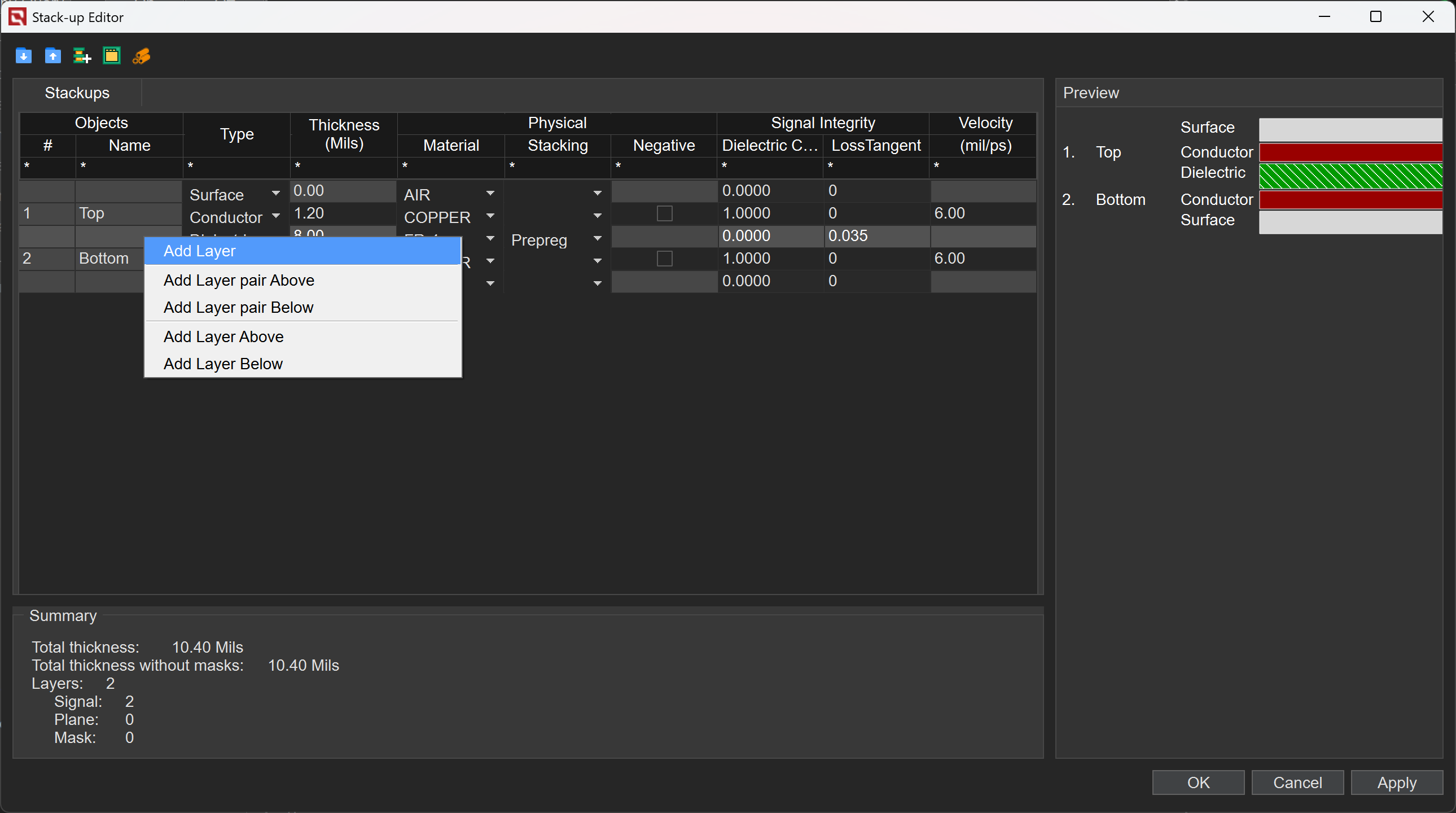
Task: Click Top layer thickness field 1.20
Action: click(x=343, y=213)
